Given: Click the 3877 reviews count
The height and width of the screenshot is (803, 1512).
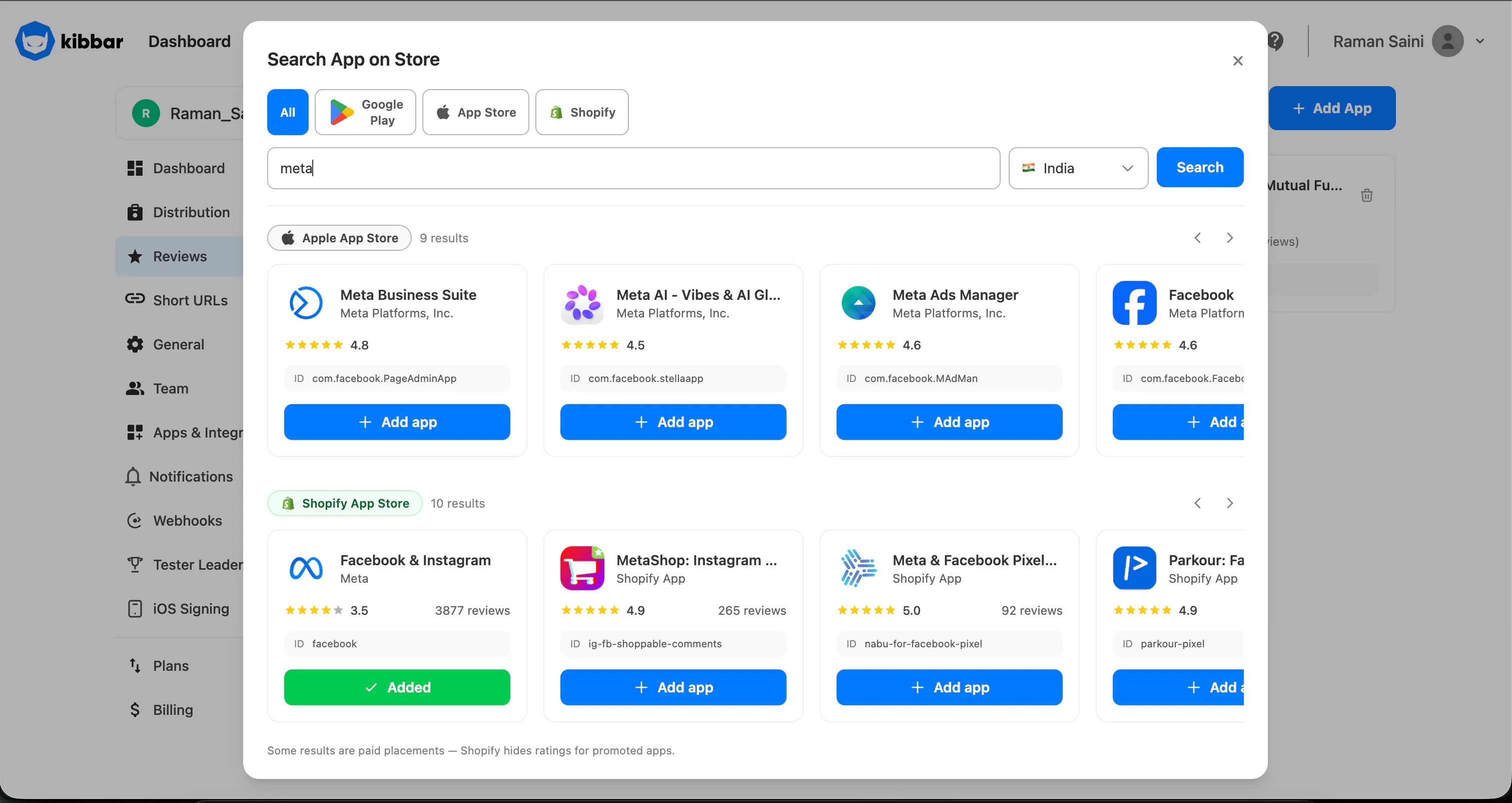Looking at the screenshot, I should [x=472, y=610].
